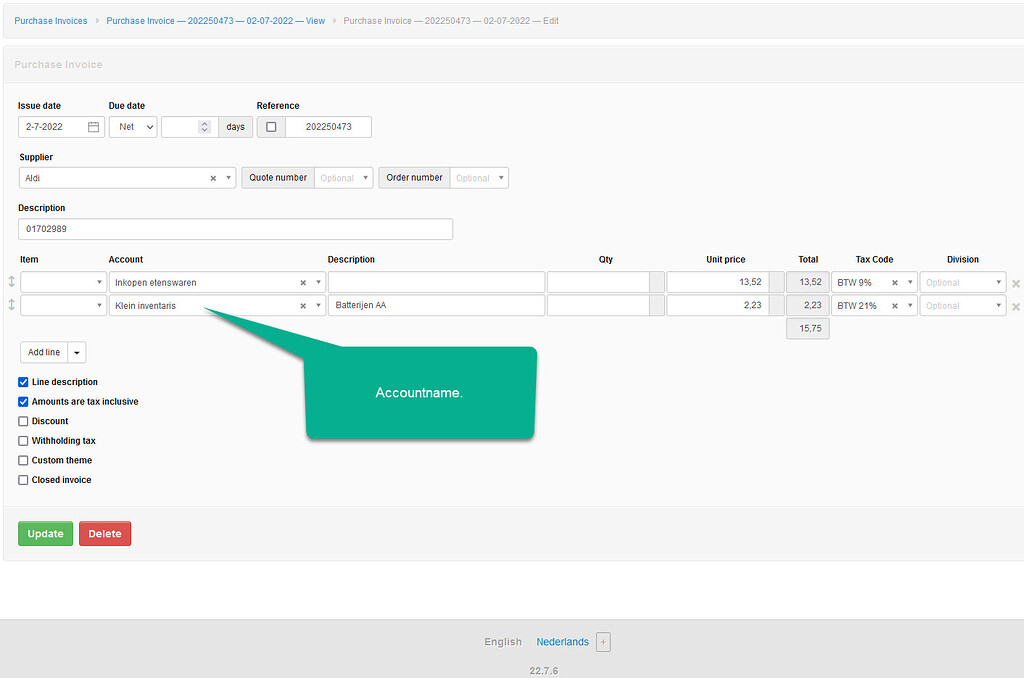Mark as Closed invoice
The image size is (1024, 678).
coord(23,480)
